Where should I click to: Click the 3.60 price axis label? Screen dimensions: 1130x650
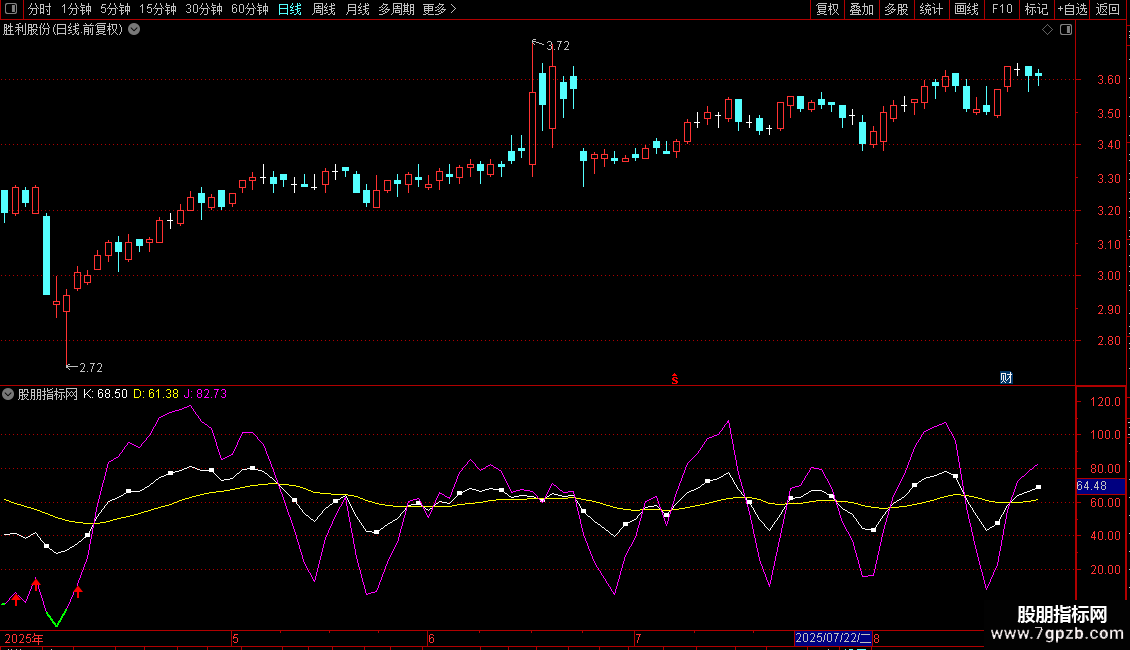coord(1108,80)
